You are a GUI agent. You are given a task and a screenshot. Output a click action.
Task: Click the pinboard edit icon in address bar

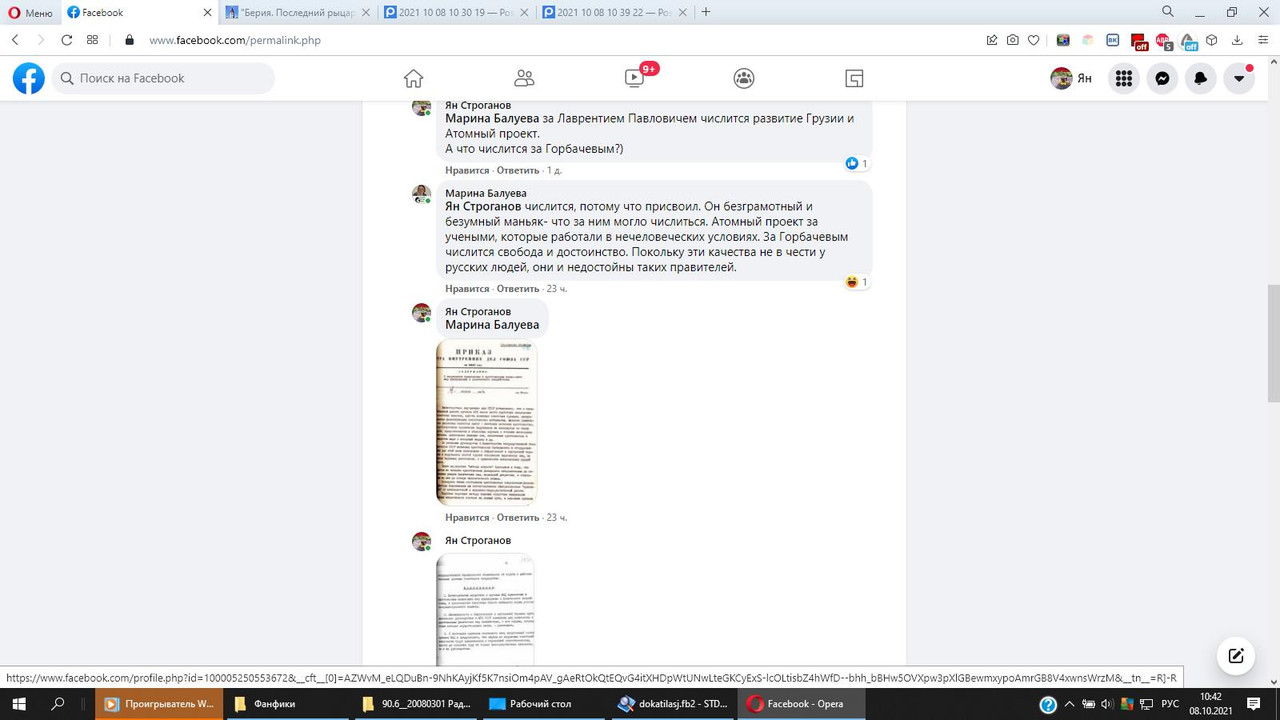(992, 40)
